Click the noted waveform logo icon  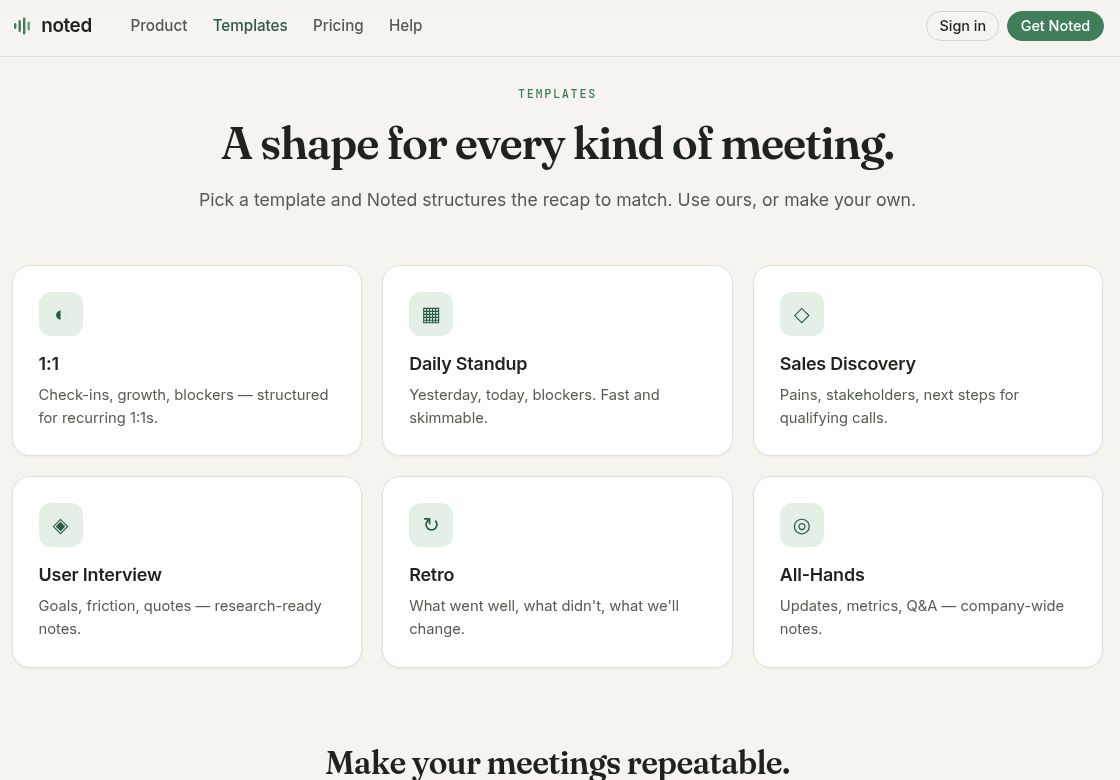[22, 26]
